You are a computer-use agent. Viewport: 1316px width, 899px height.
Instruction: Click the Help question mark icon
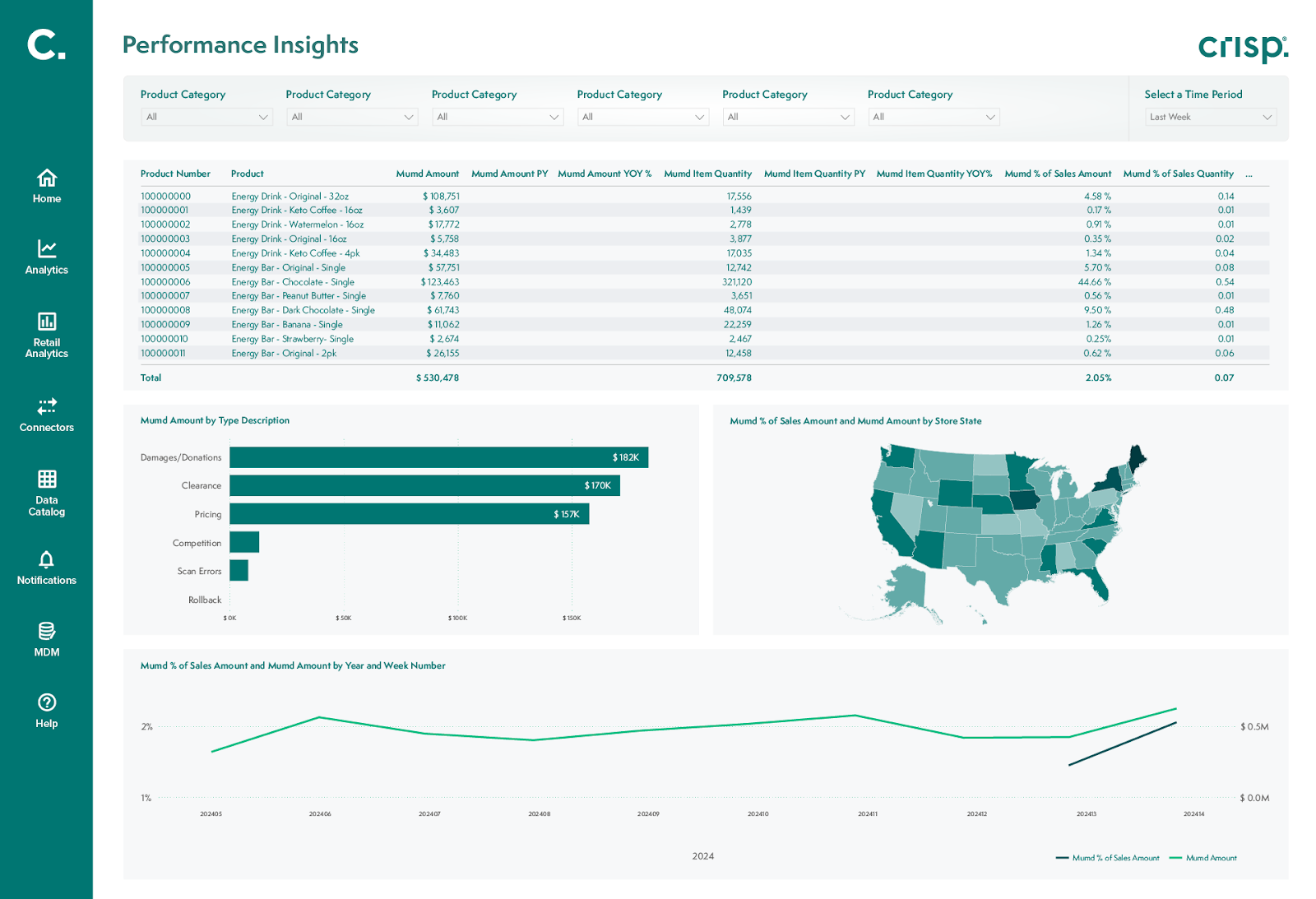[47, 702]
